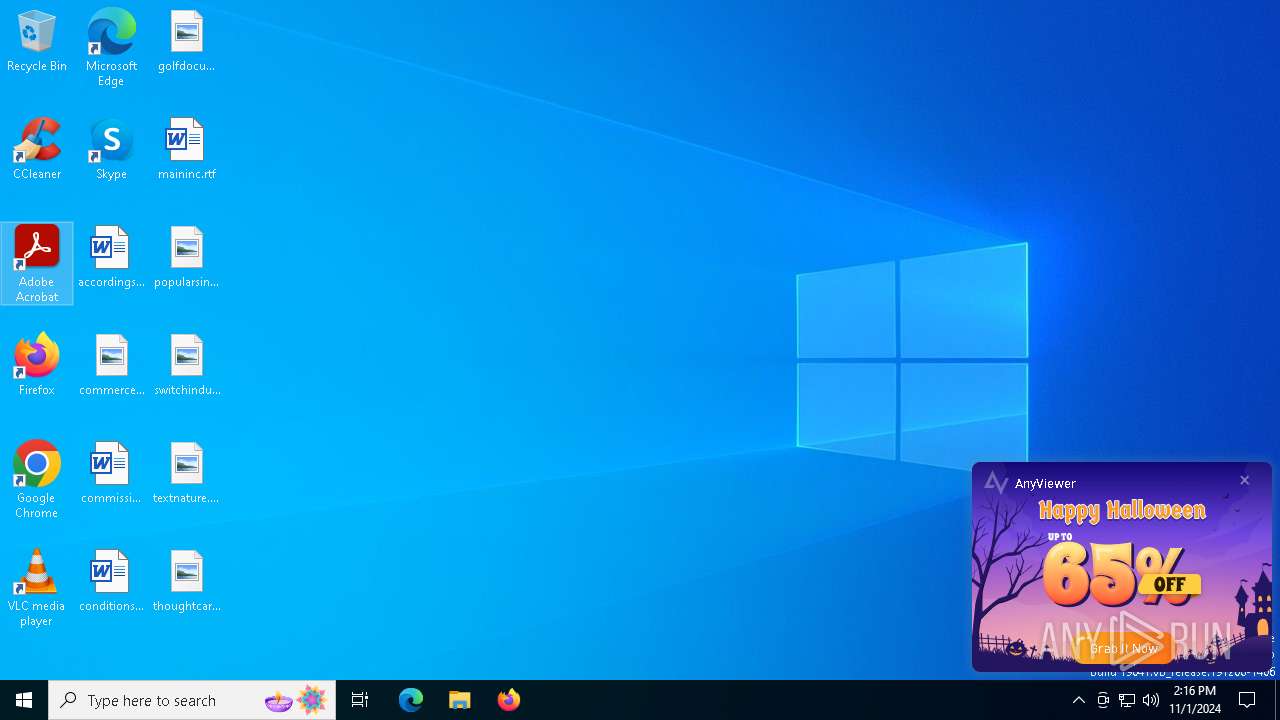
Task: Click the Grab It Now button
Action: pos(1123,649)
